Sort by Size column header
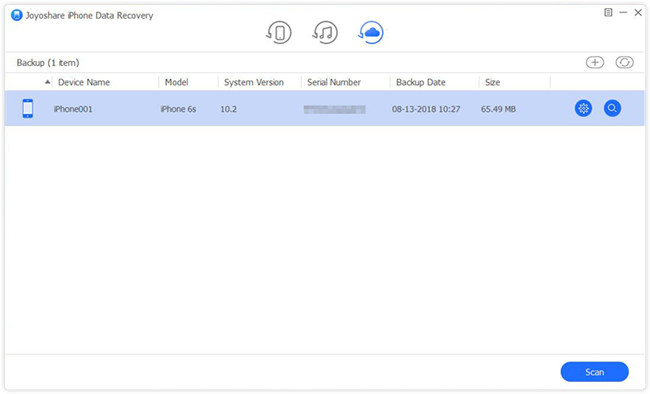The image size is (650, 394). click(x=492, y=82)
